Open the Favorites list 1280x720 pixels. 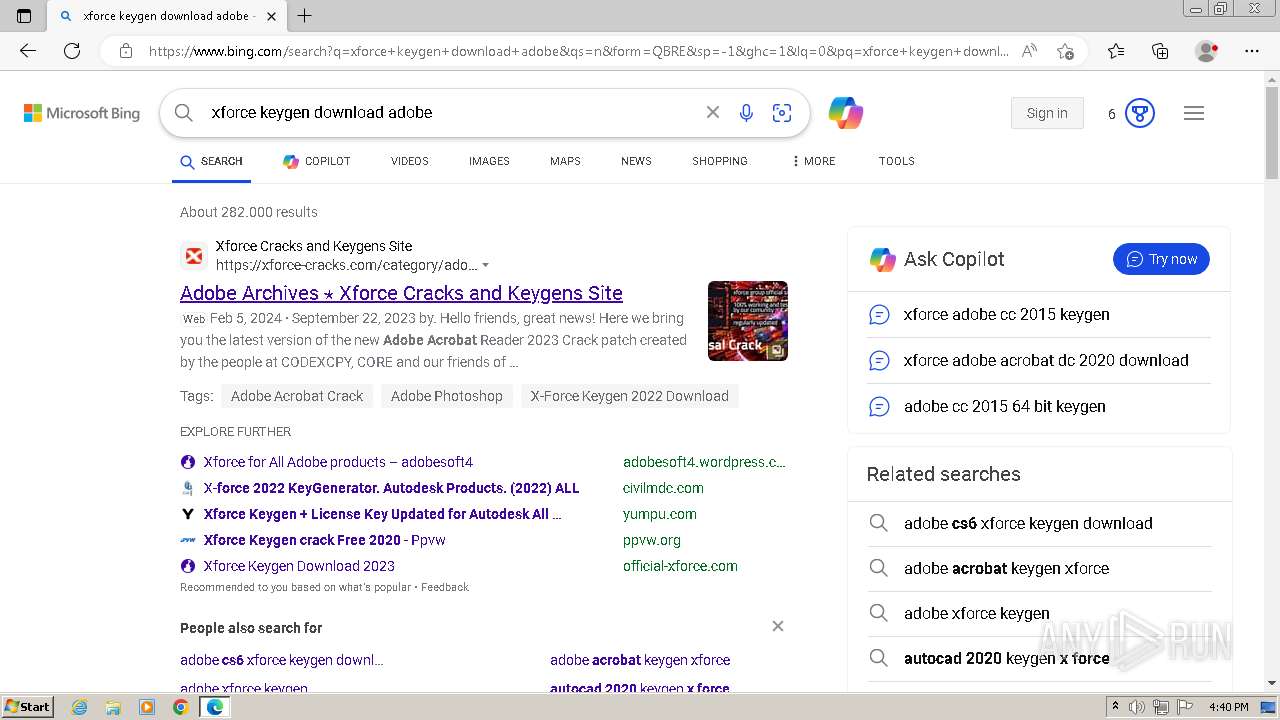tap(1116, 51)
